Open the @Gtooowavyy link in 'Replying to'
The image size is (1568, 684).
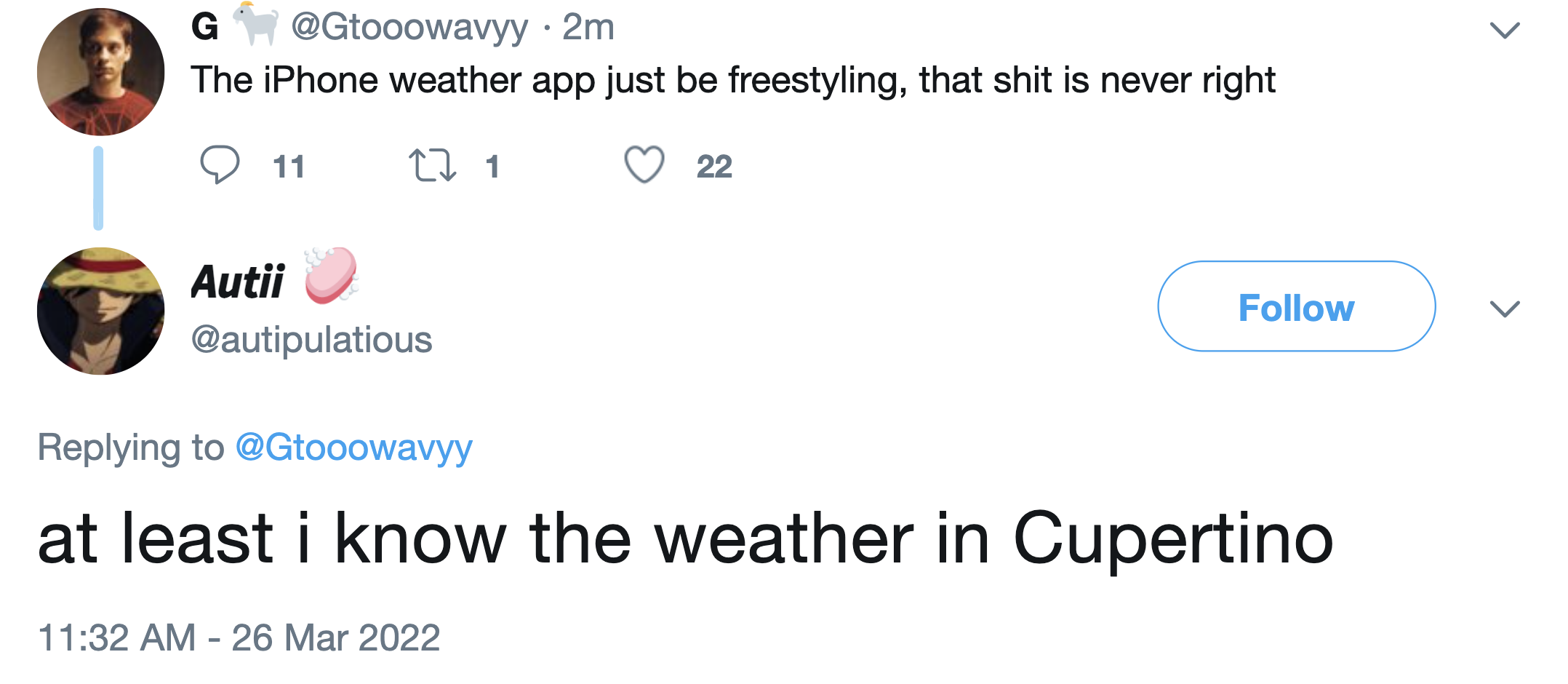pyautogui.click(x=354, y=447)
